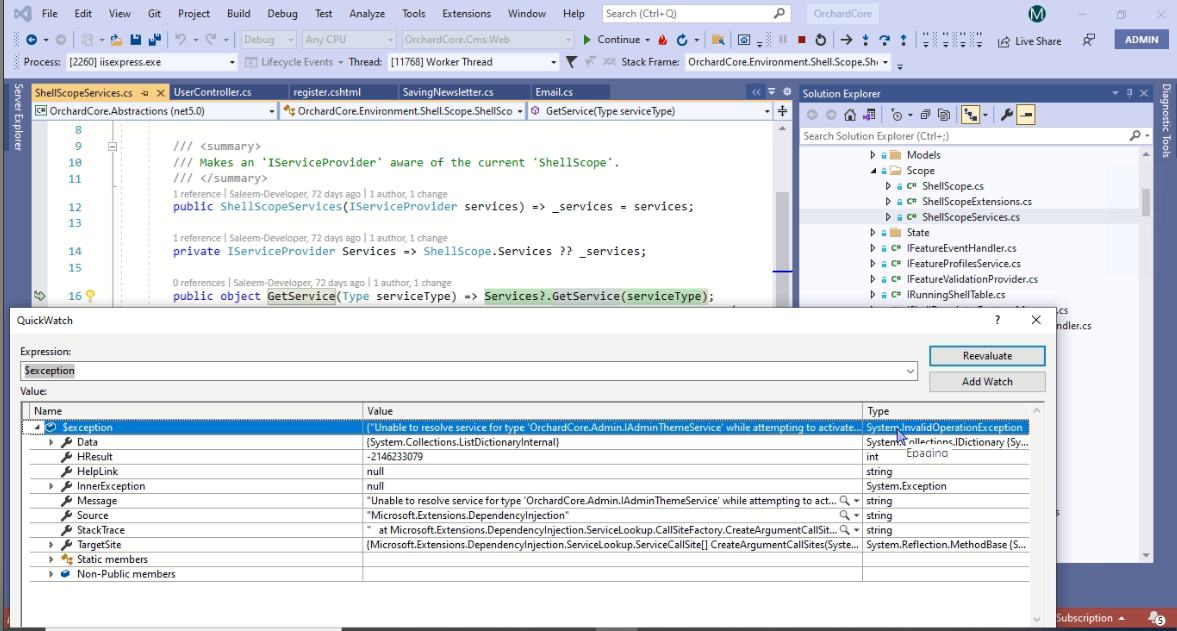
Task: Click the Add Watch button
Action: coord(987,382)
